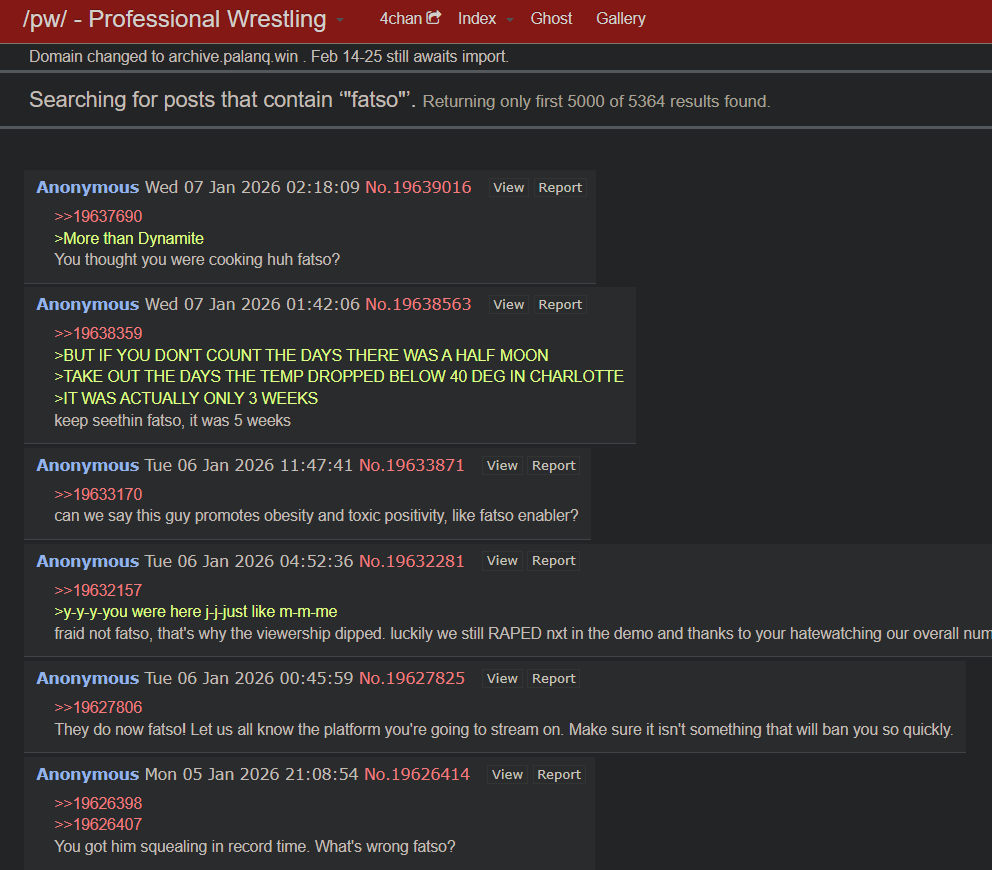
Task: Click the /pw/ - Professional Wrestling title
Action: pyautogui.click(x=175, y=19)
